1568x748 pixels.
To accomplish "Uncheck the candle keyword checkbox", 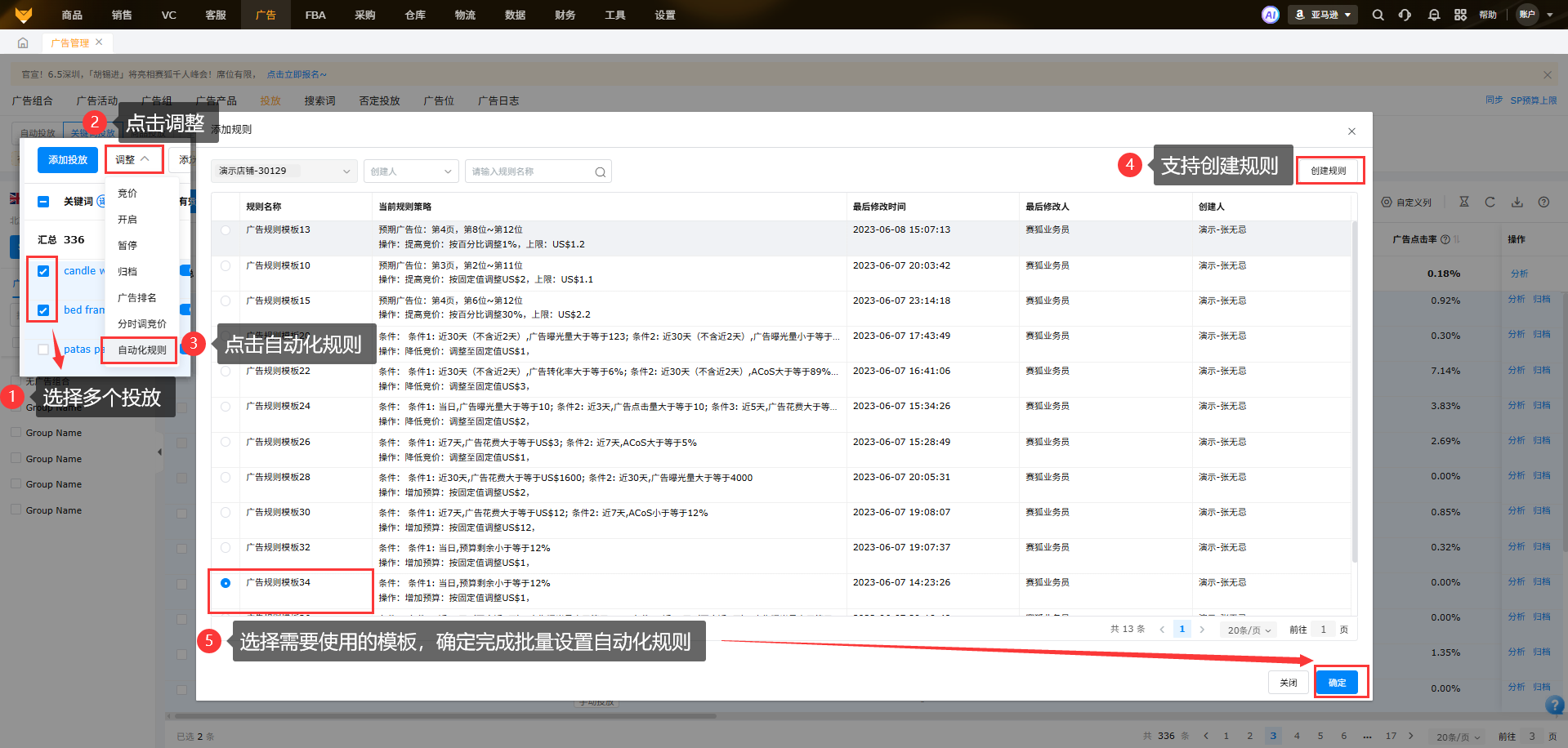I will click(43, 271).
